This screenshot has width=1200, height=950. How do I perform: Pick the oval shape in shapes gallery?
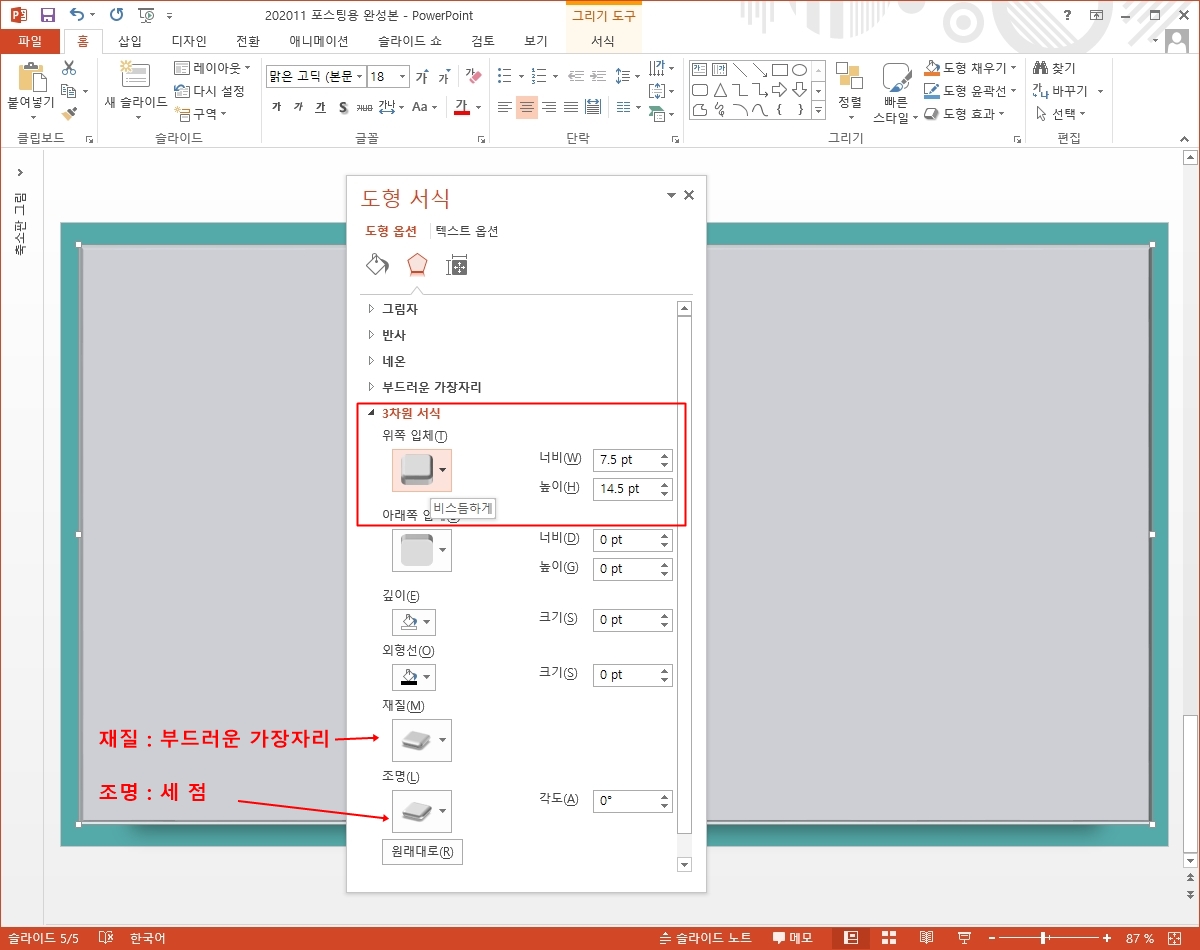(799, 70)
